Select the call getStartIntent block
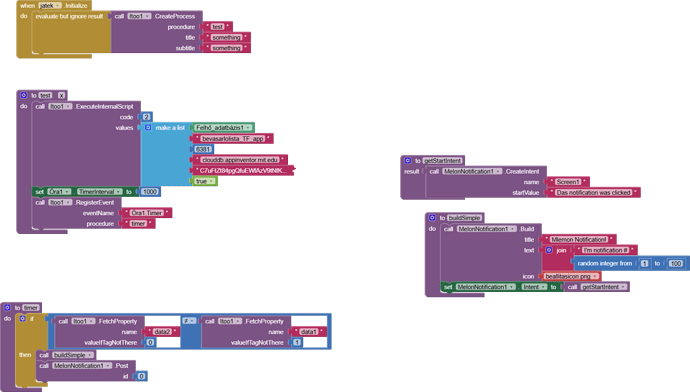Screen dimensions: 690x392 (x=596, y=287)
